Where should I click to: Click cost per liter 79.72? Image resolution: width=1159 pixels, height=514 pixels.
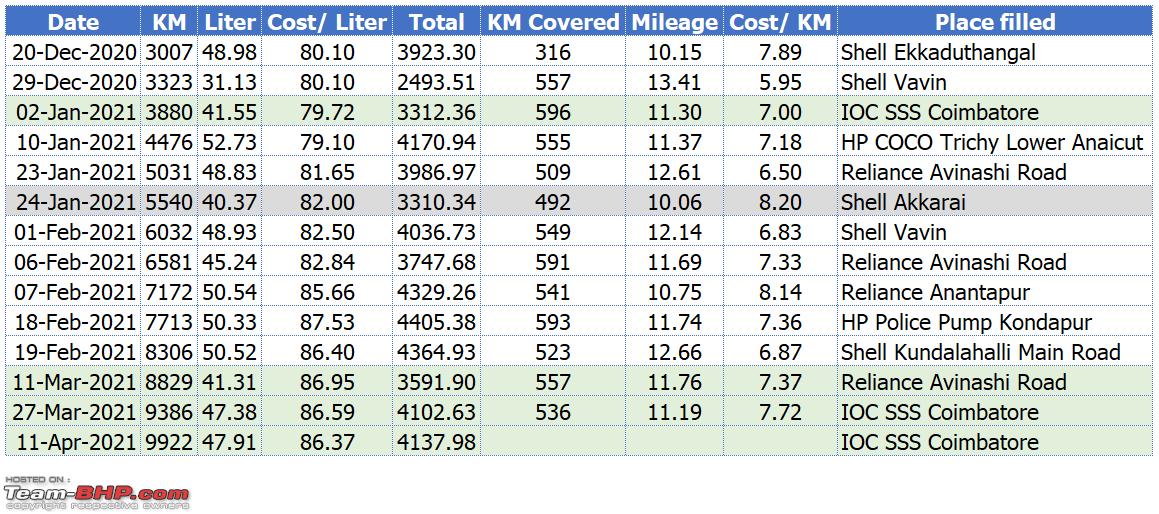click(327, 112)
